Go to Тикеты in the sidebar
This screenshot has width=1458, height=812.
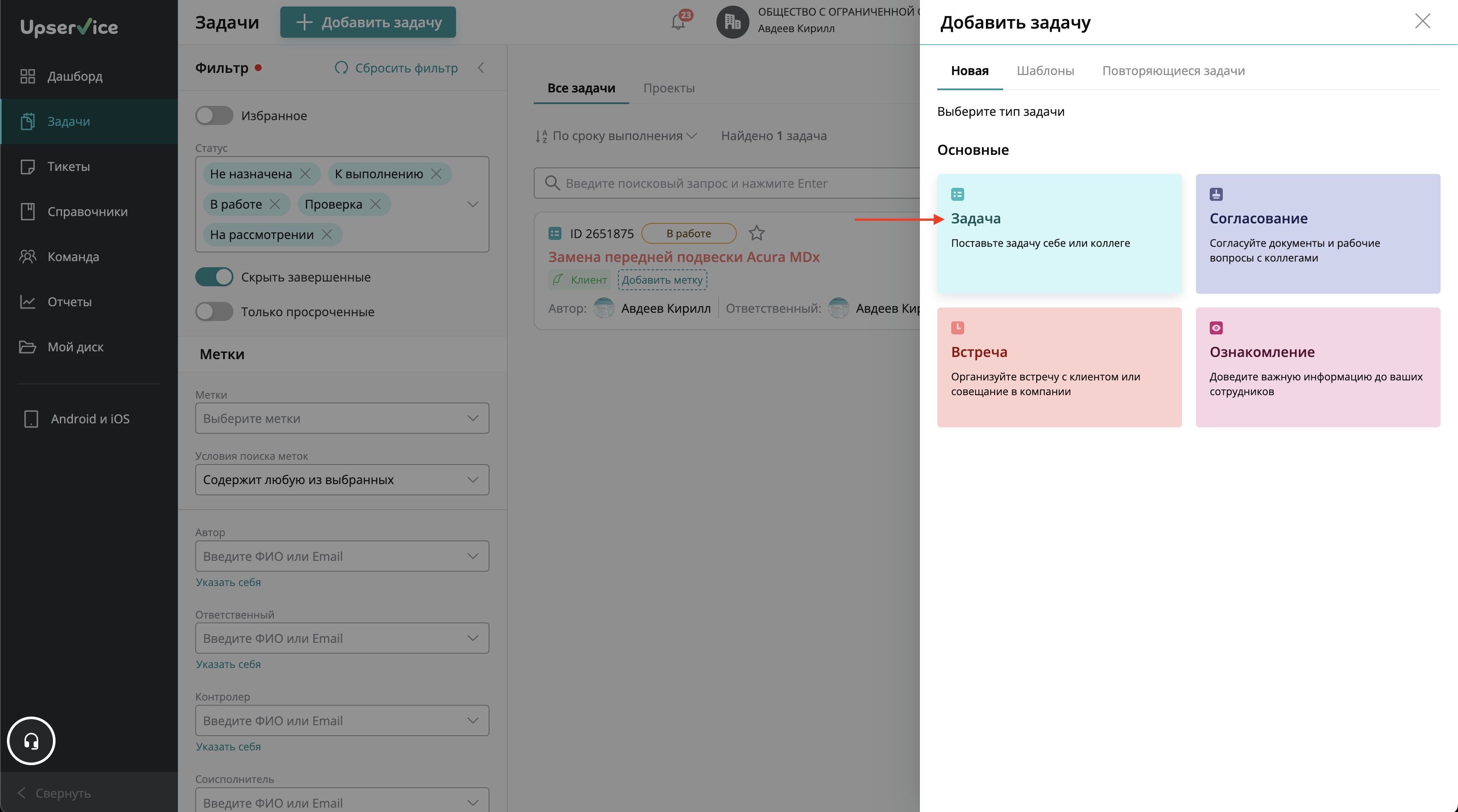point(69,167)
